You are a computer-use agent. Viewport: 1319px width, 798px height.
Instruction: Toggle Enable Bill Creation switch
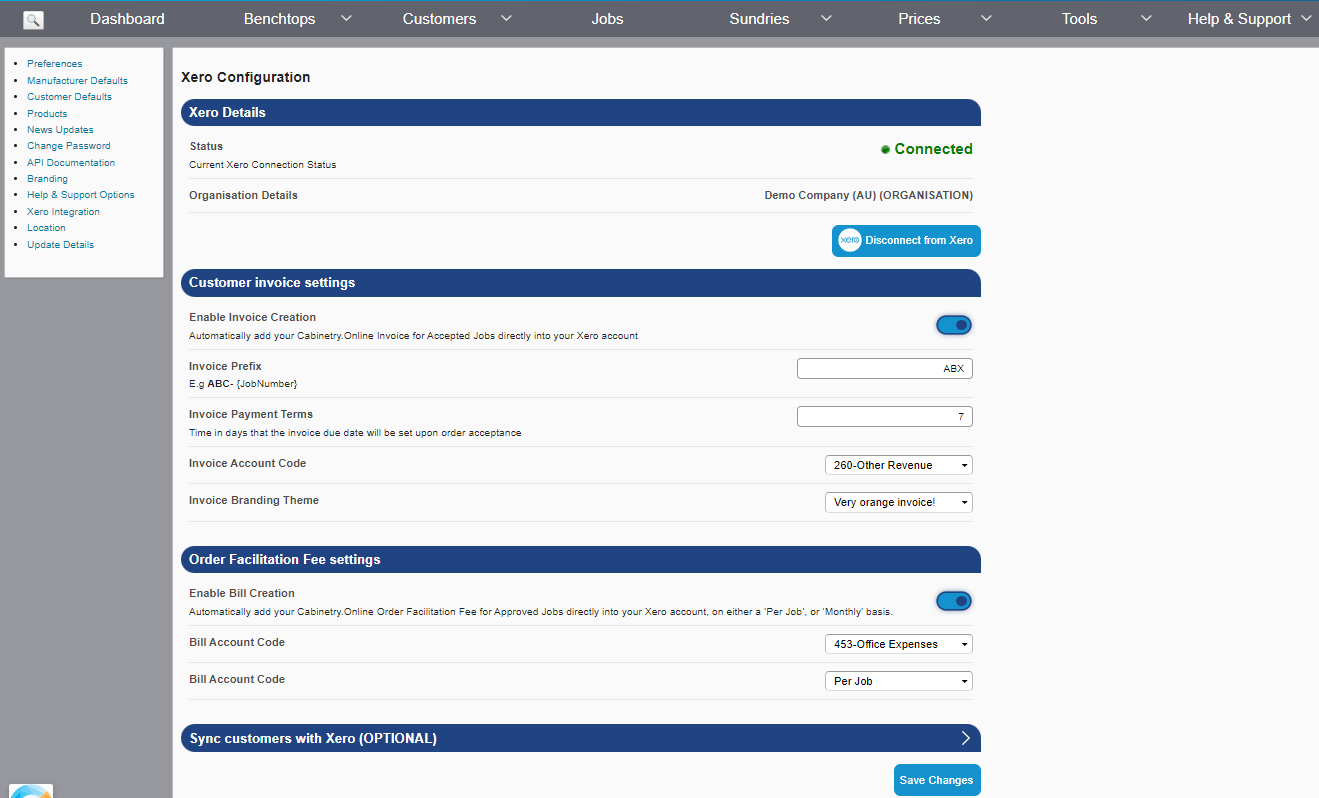click(x=954, y=601)
